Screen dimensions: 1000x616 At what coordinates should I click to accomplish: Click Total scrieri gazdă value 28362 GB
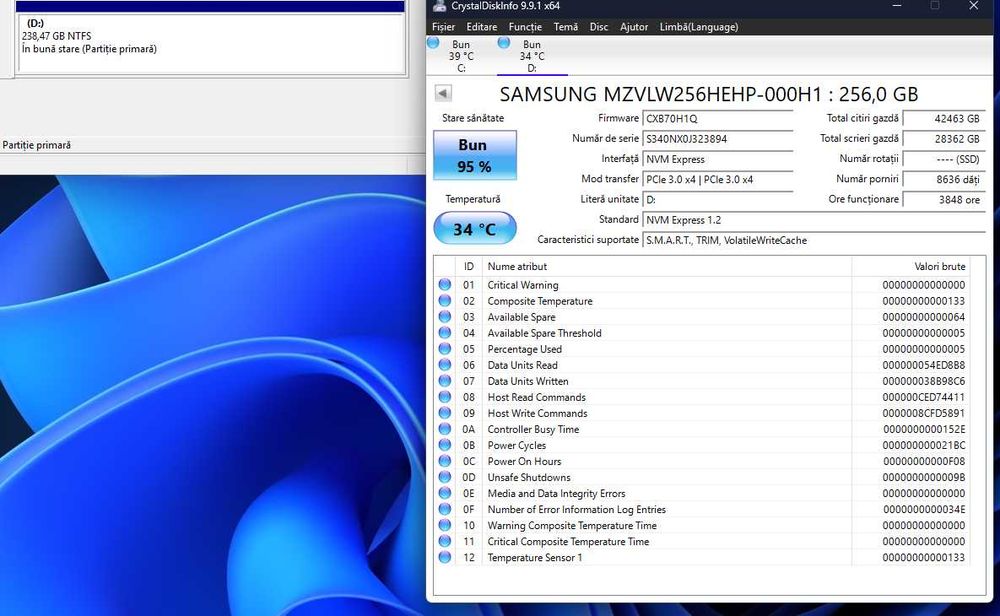944,139
